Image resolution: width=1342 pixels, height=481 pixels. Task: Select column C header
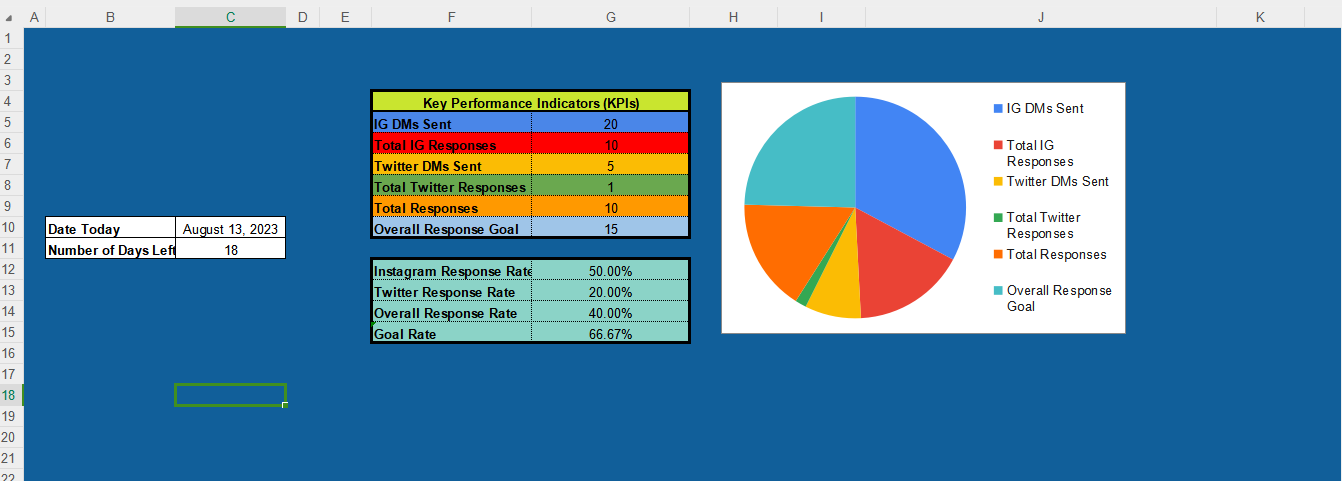230,17
